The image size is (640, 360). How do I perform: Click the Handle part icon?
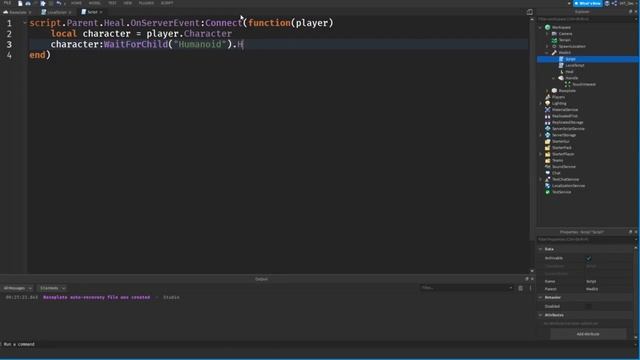[x=561, y=78]
